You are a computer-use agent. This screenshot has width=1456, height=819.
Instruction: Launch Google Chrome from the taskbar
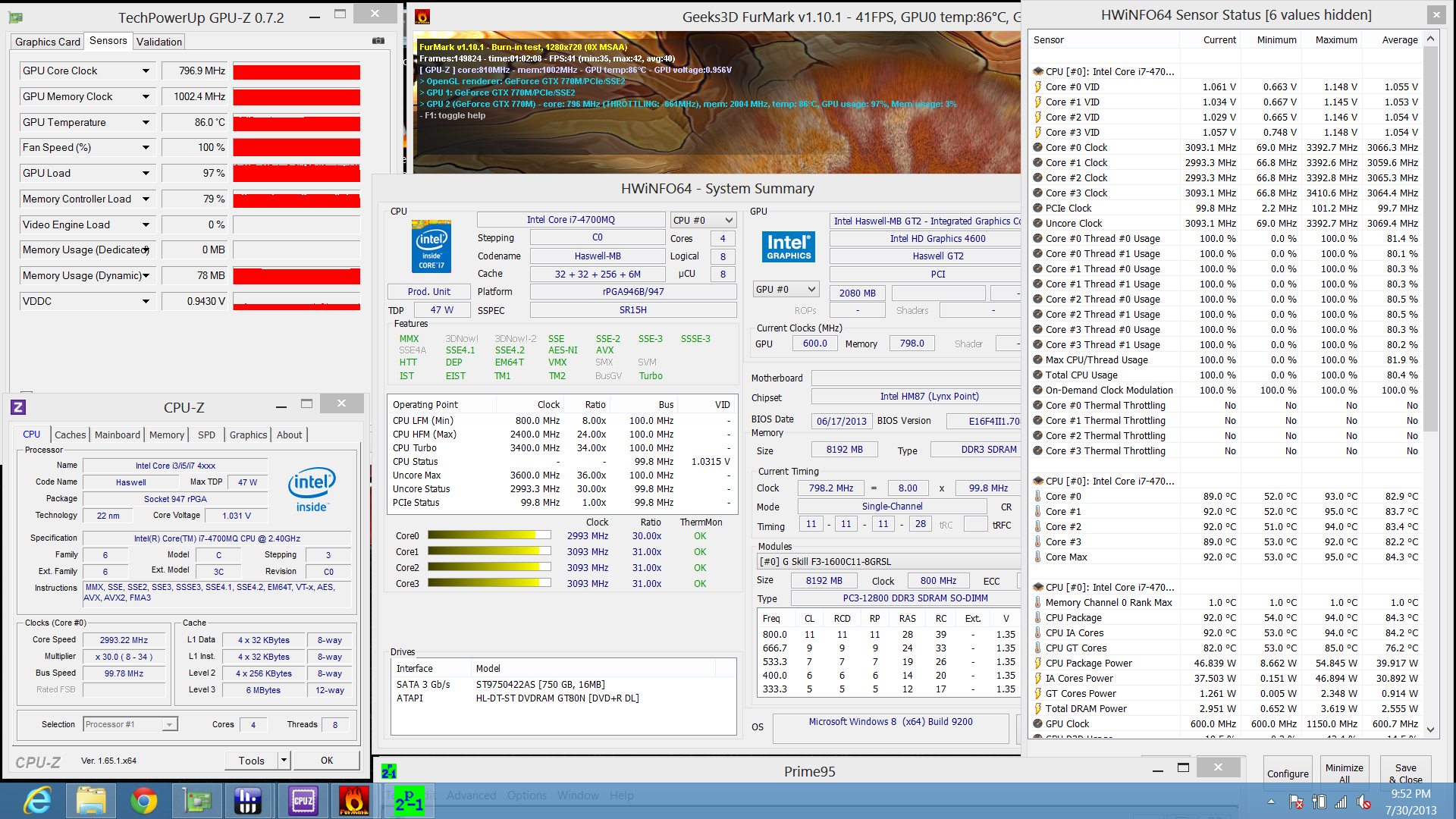click(143, 801)
